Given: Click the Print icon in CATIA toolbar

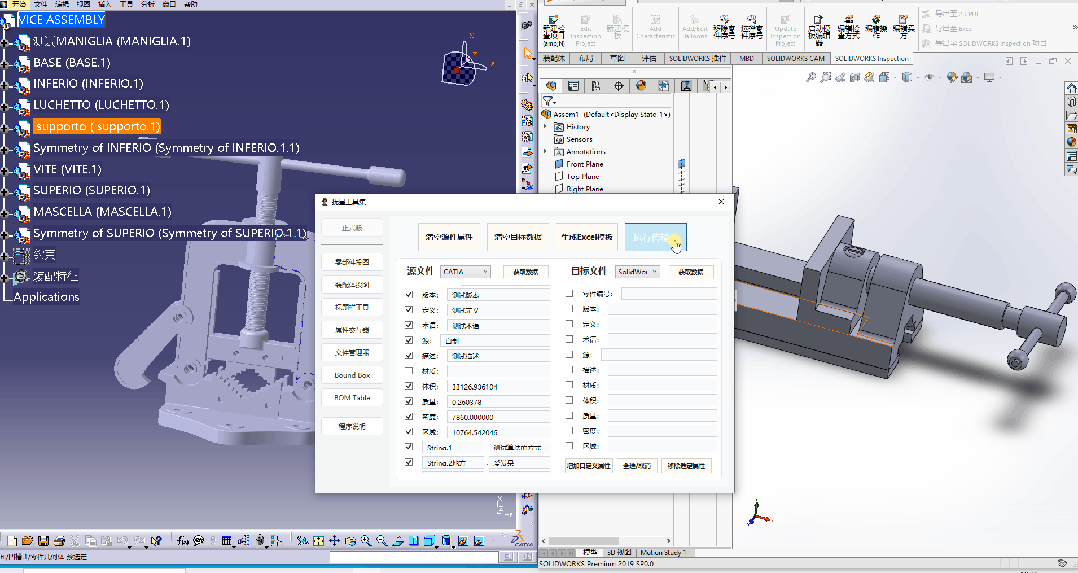Looking at the screenshot, I should click(x=57, y=541).
